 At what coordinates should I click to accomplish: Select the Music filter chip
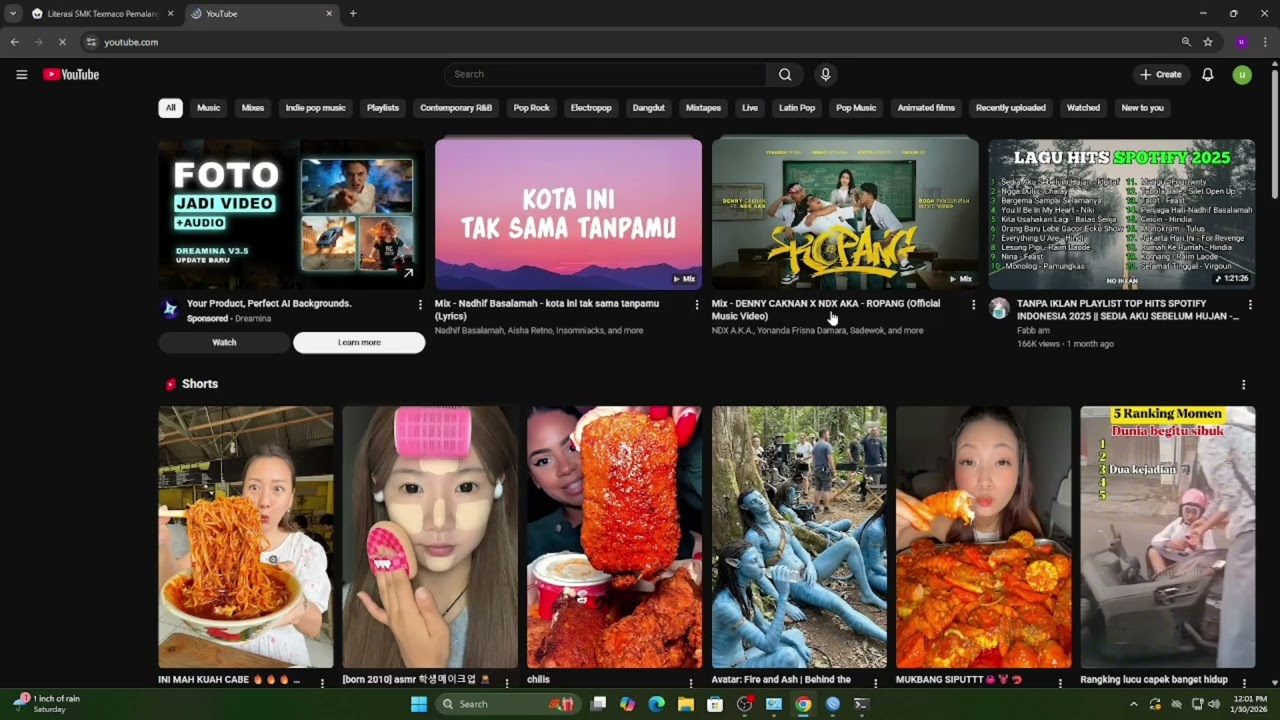209,108
